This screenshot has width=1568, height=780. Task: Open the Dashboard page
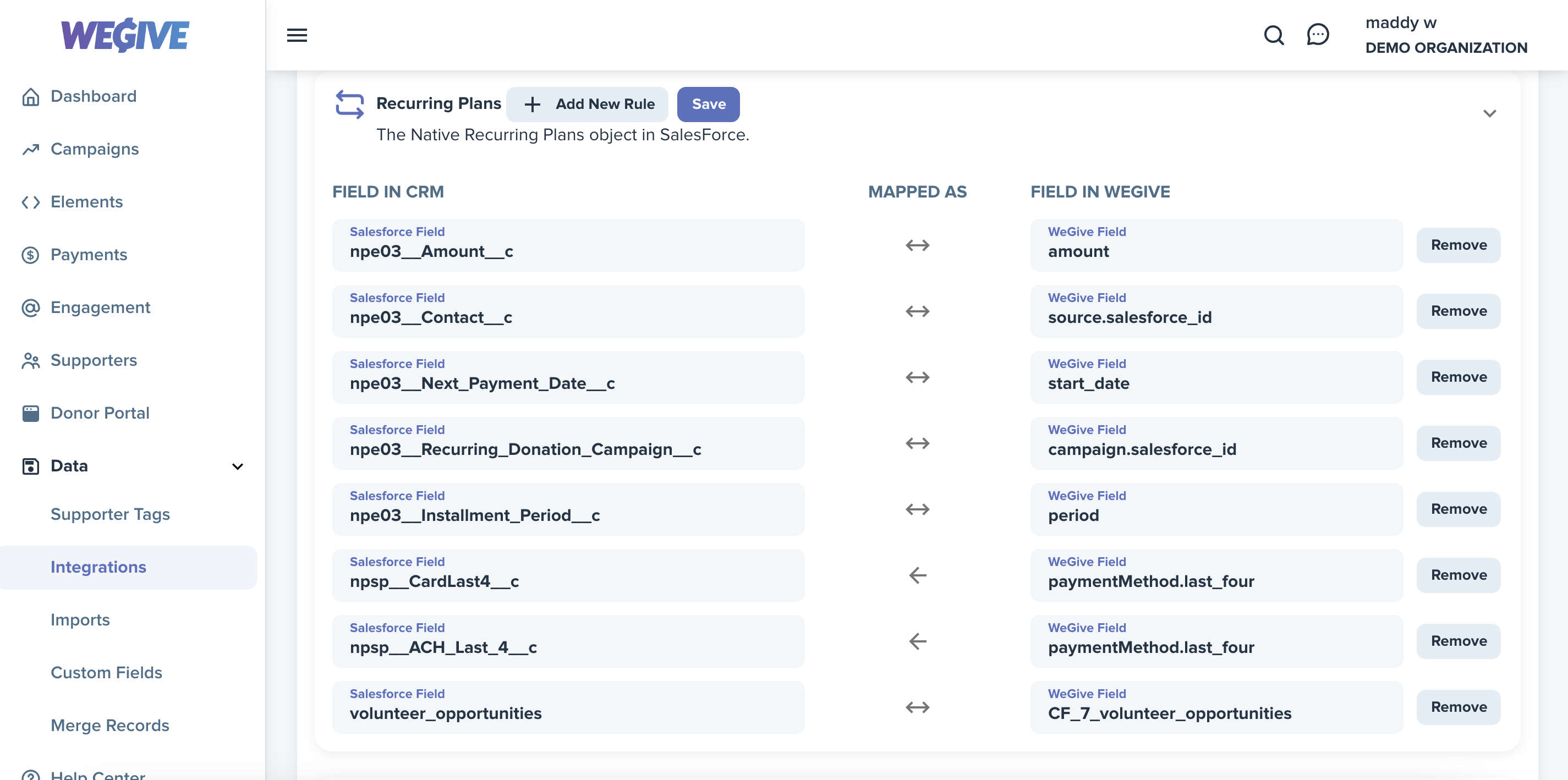click(93, 97)
